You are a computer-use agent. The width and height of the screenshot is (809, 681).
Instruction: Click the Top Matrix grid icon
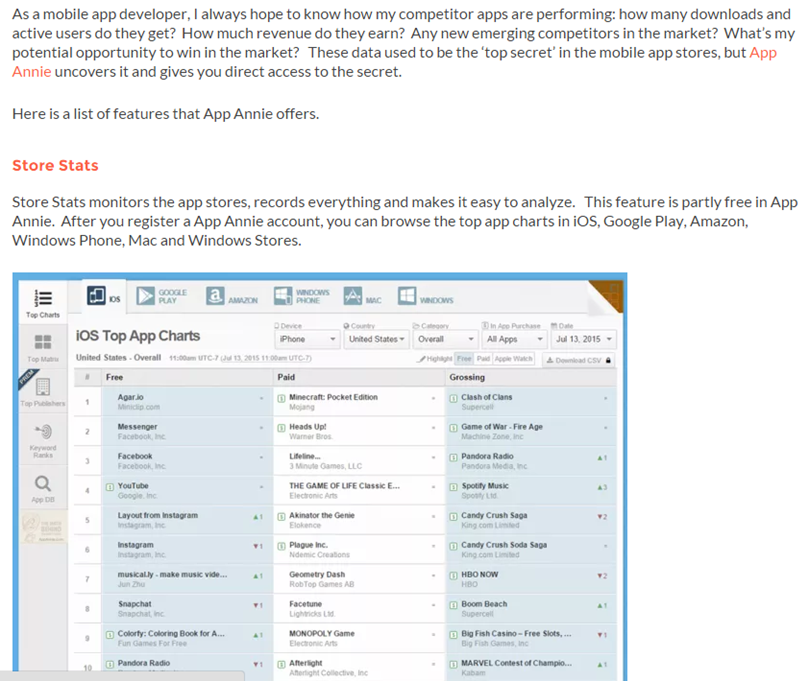43,343
